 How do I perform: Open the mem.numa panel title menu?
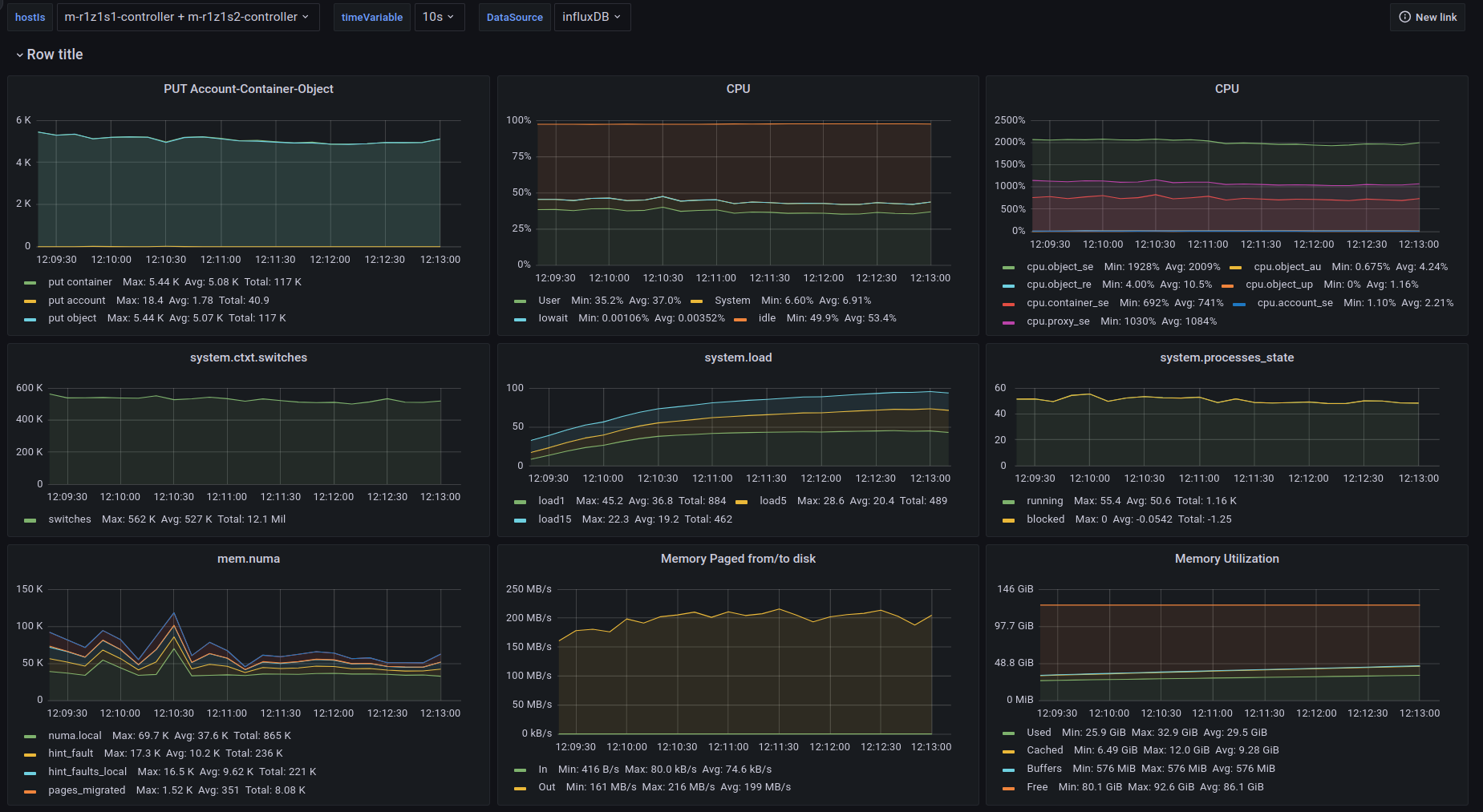pyautogui.click(x=248, y=559)
